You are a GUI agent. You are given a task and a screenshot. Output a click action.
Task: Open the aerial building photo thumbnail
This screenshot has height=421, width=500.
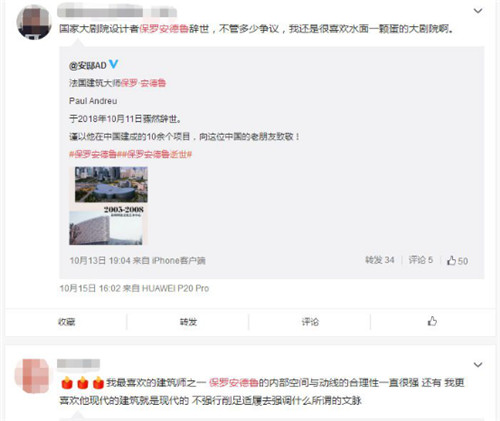111,185
